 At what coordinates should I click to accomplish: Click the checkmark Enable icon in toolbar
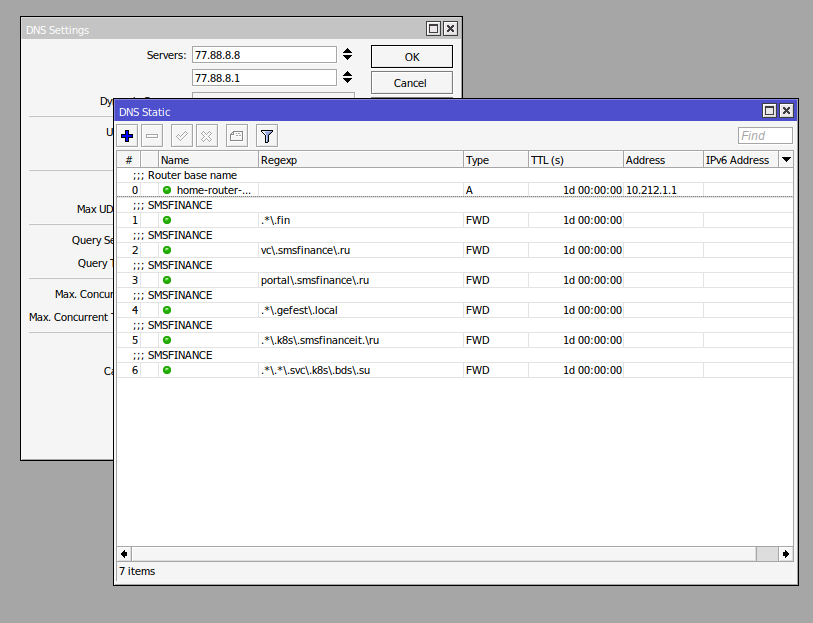click(182, 136)
